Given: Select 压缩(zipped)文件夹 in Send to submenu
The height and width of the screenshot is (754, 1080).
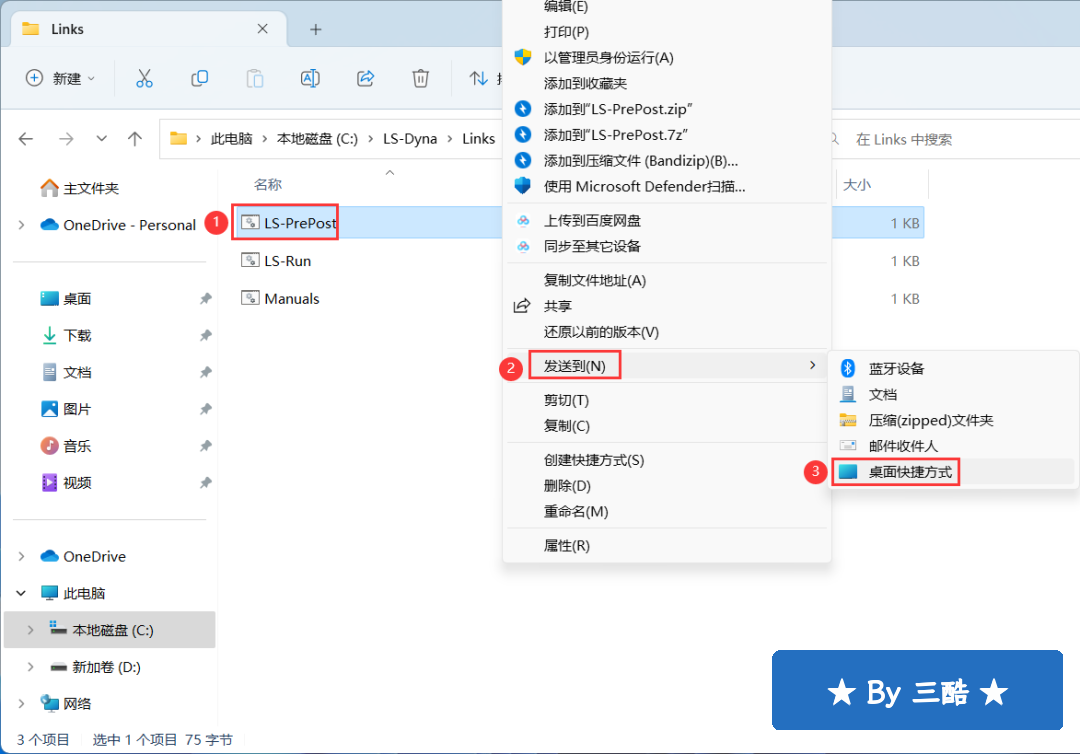Looking at the screenshot, I should click(x=954, y=420).
